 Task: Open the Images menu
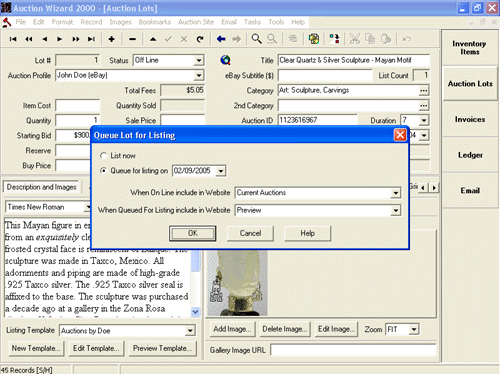coord(120,22)
